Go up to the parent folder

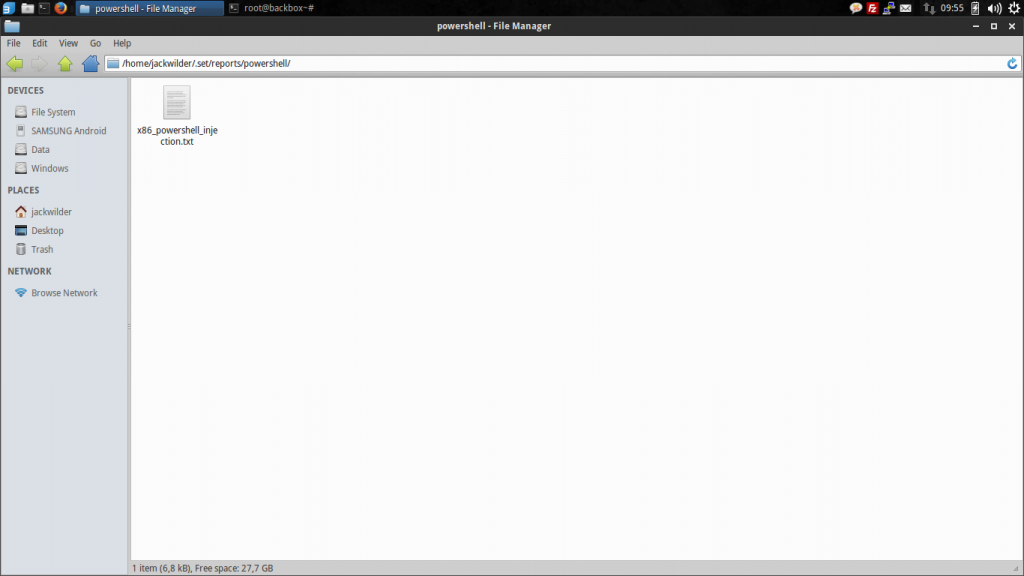(x=65, y=63)
